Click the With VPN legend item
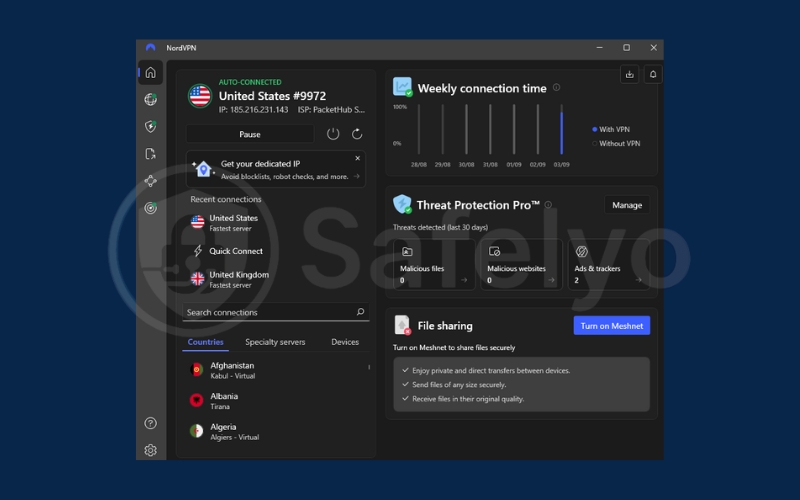Image resolution: width=800 pixels, height=500 pixels. (x=611, y=129)
